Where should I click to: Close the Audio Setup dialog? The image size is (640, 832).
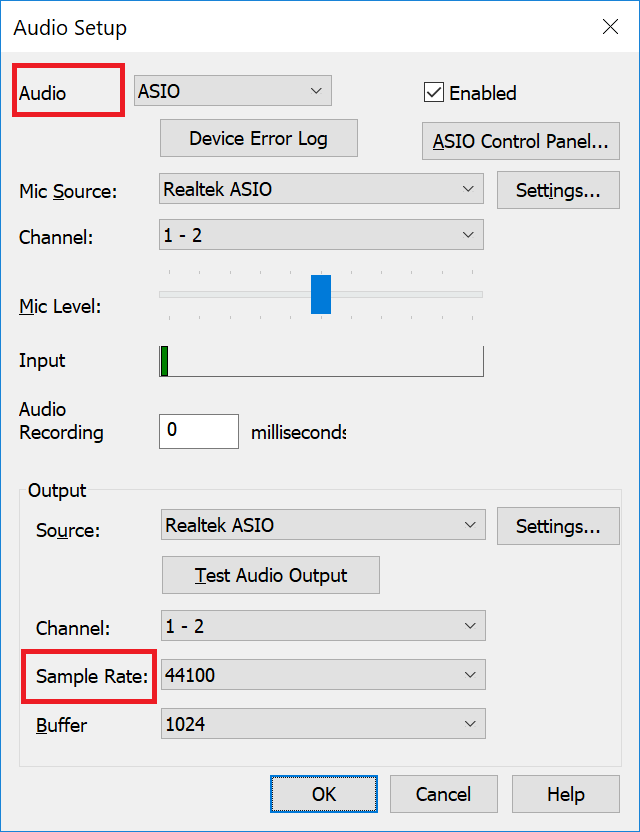[x=610, y=27]
